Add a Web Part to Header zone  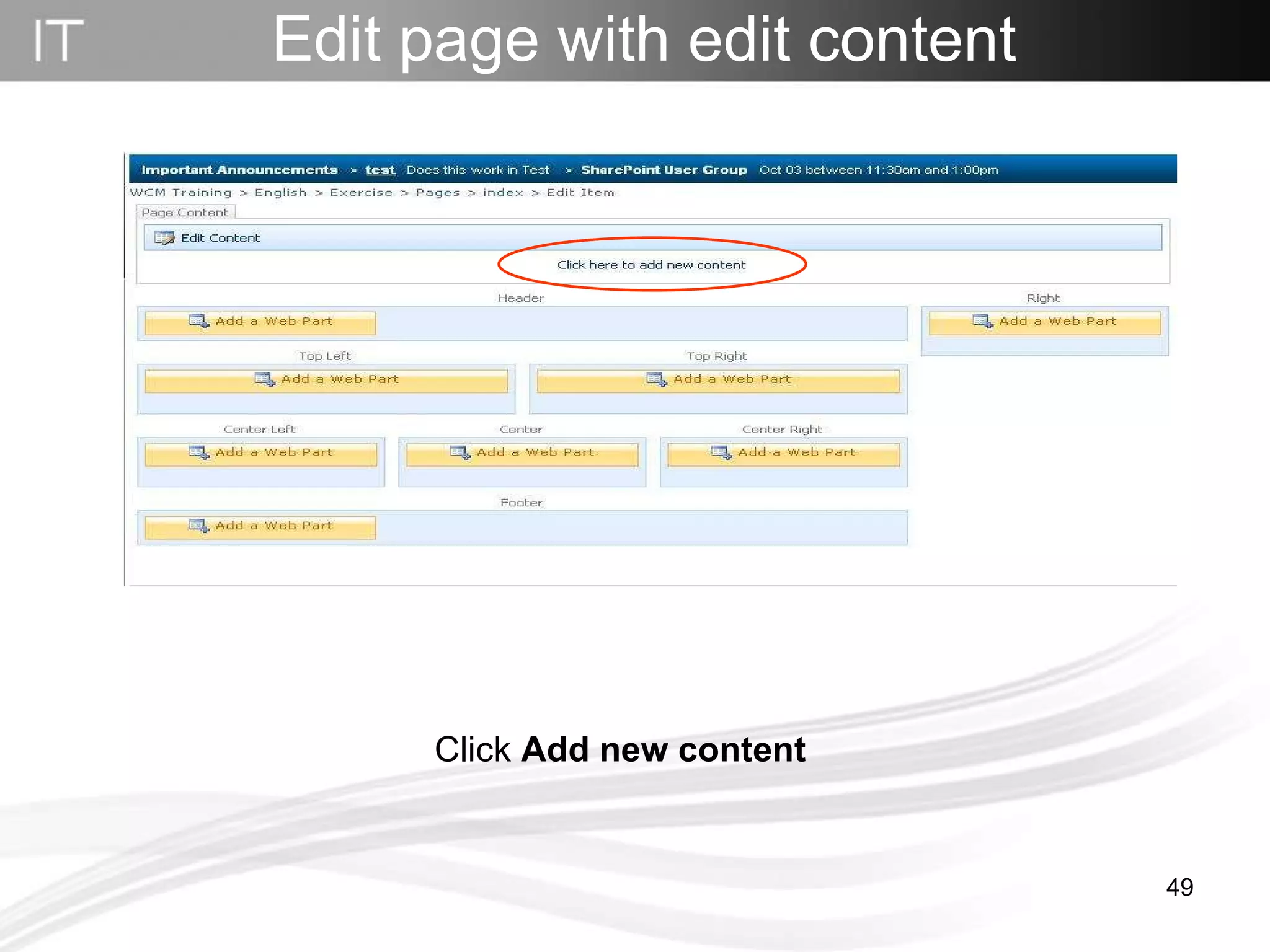260,323
